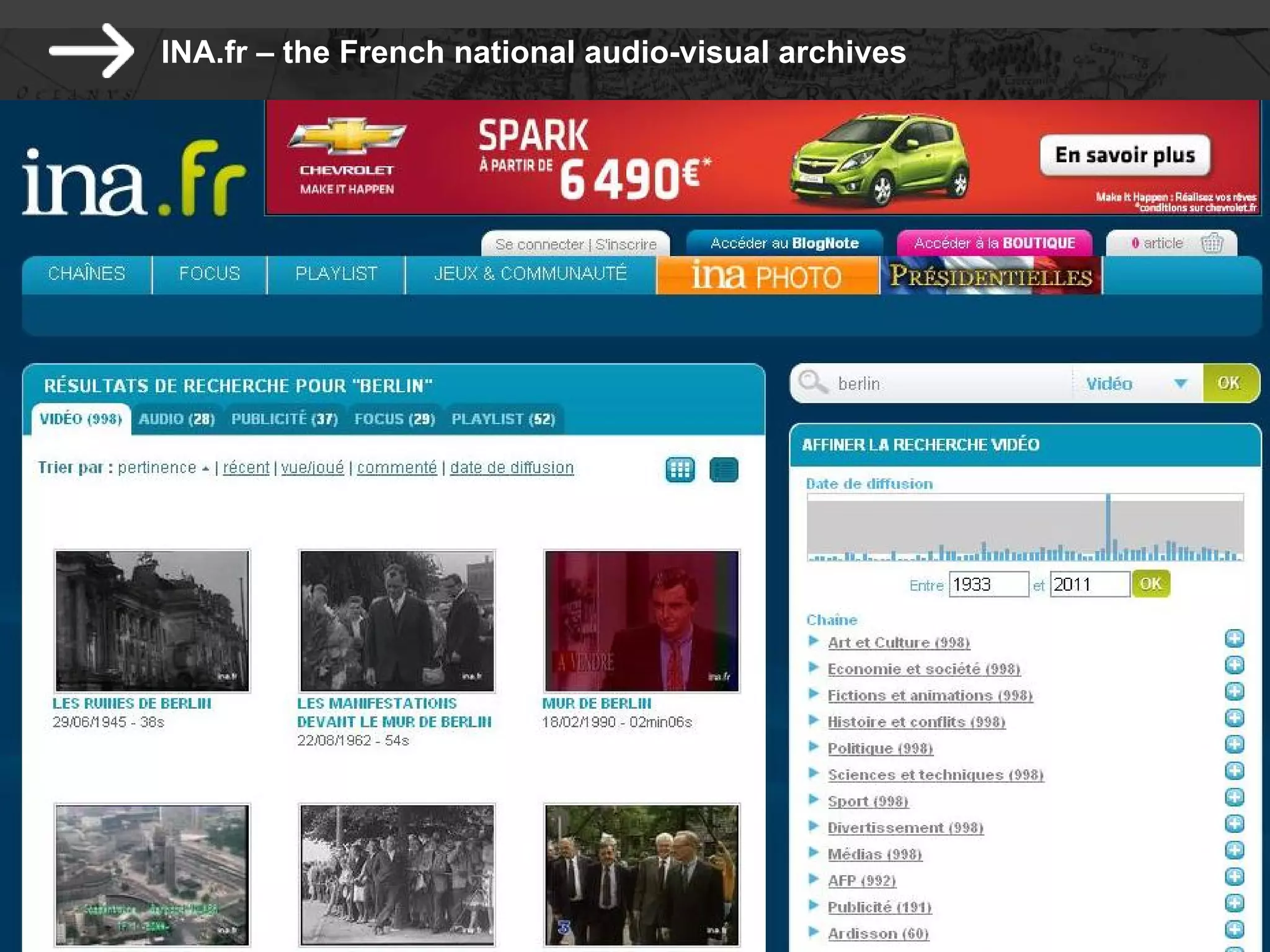1270x952 pixels.
Task: Add Sport filter with plus icon
Action: pos(1234,797)
